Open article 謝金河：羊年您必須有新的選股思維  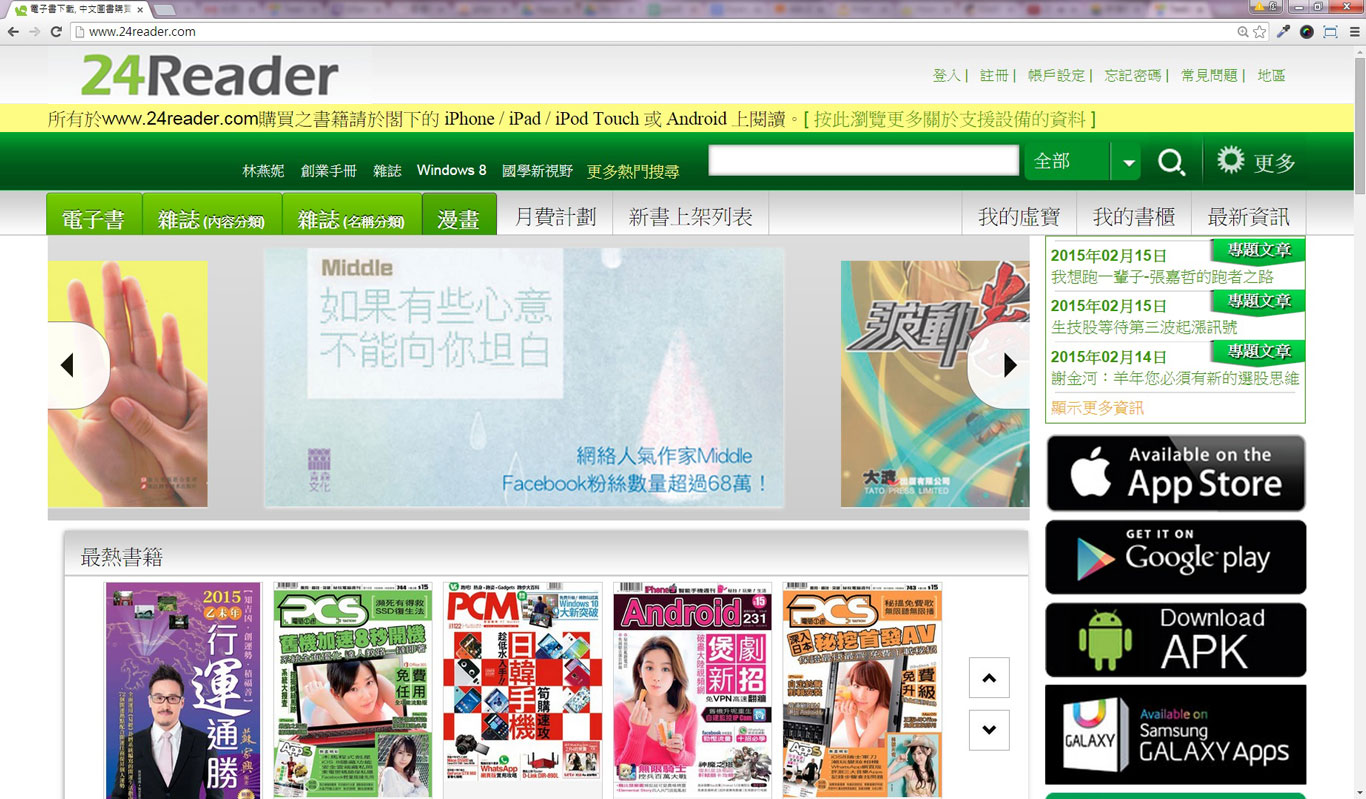tap(1175, 378)
